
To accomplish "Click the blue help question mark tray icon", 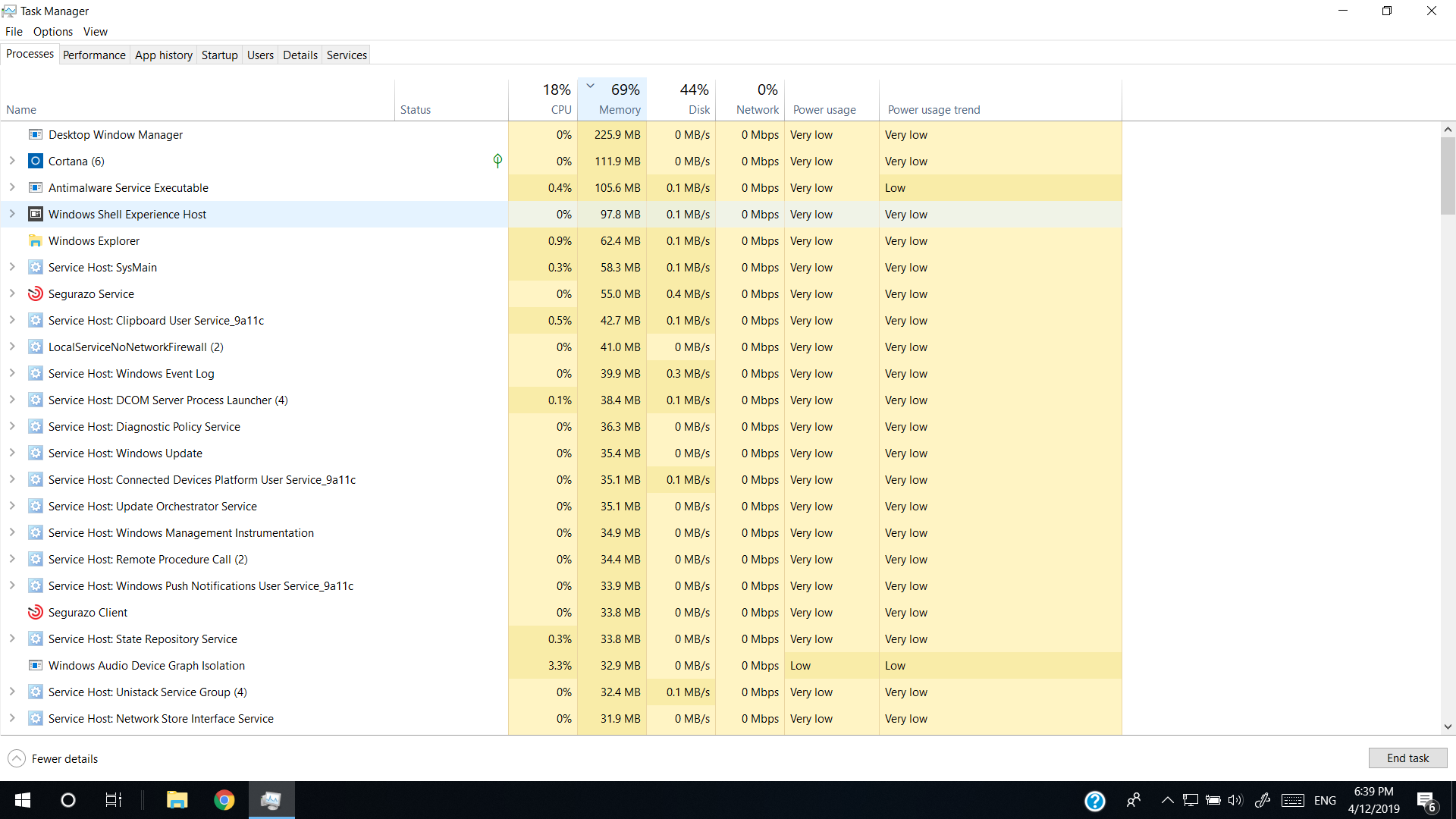I will [x=1094, y=801].
